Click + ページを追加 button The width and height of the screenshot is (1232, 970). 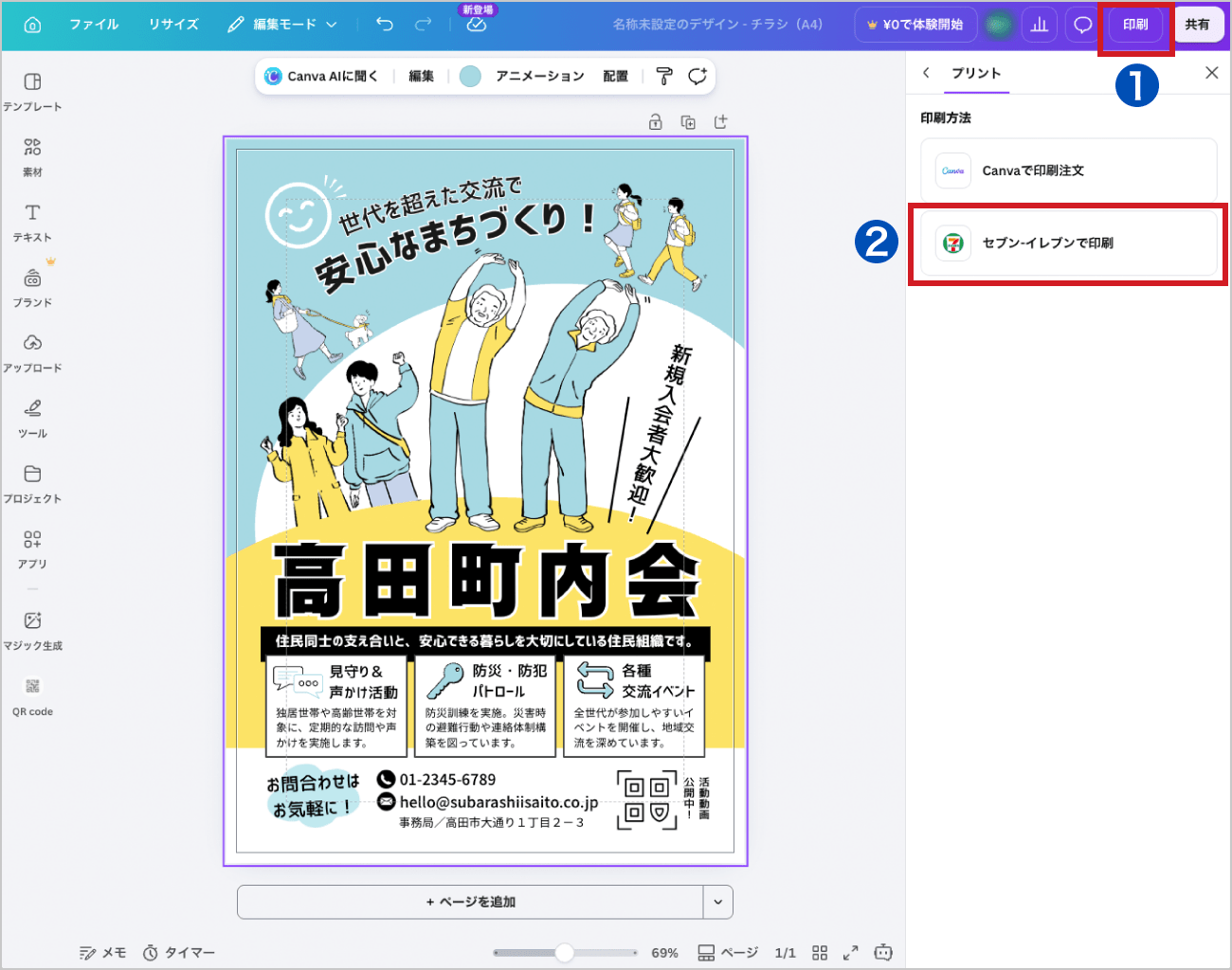(470, 902)
